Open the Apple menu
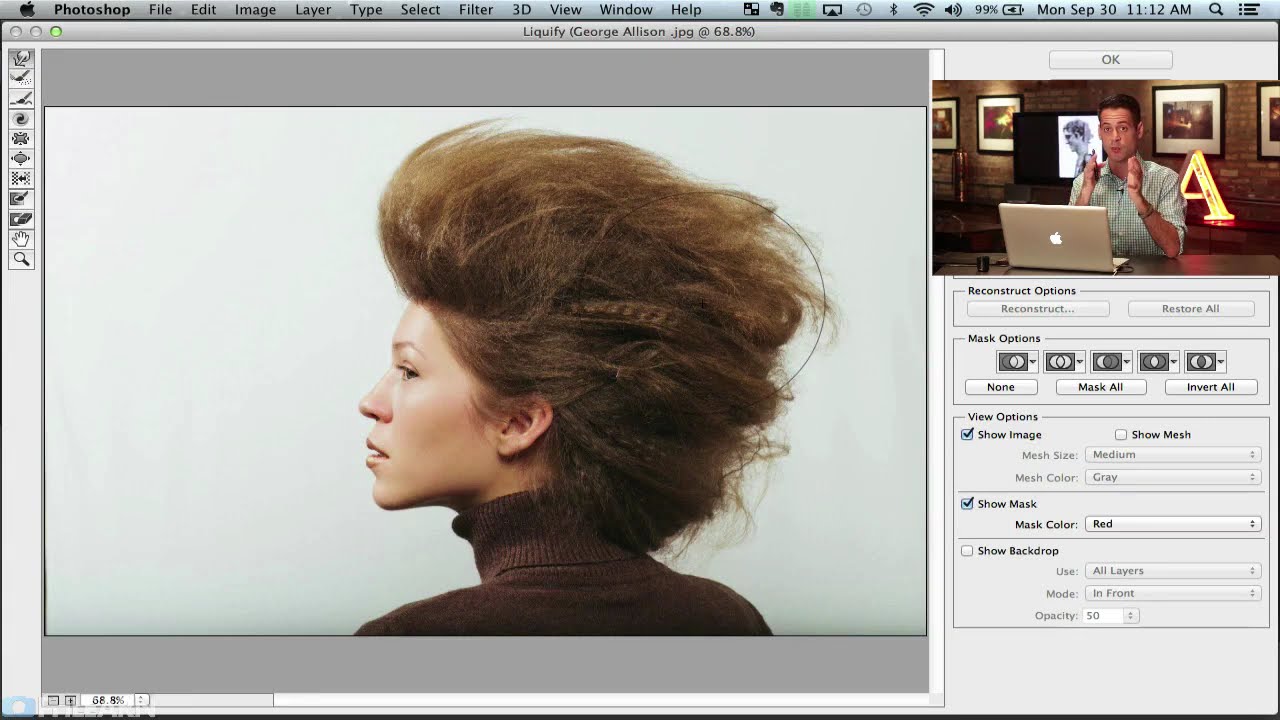 point(27,10)
